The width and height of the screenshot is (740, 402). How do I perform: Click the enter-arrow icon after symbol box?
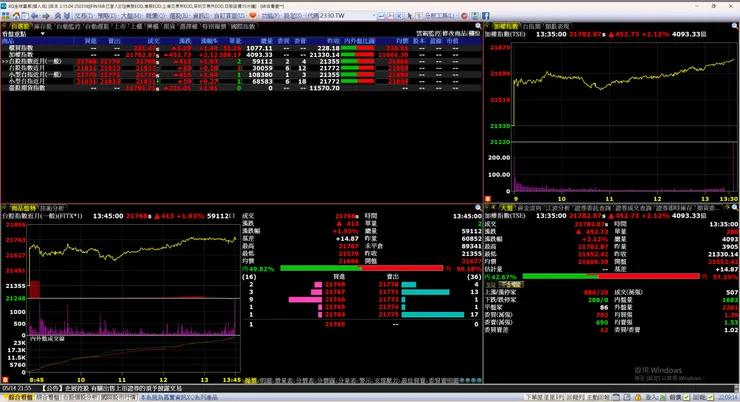(x=381, y=16)
